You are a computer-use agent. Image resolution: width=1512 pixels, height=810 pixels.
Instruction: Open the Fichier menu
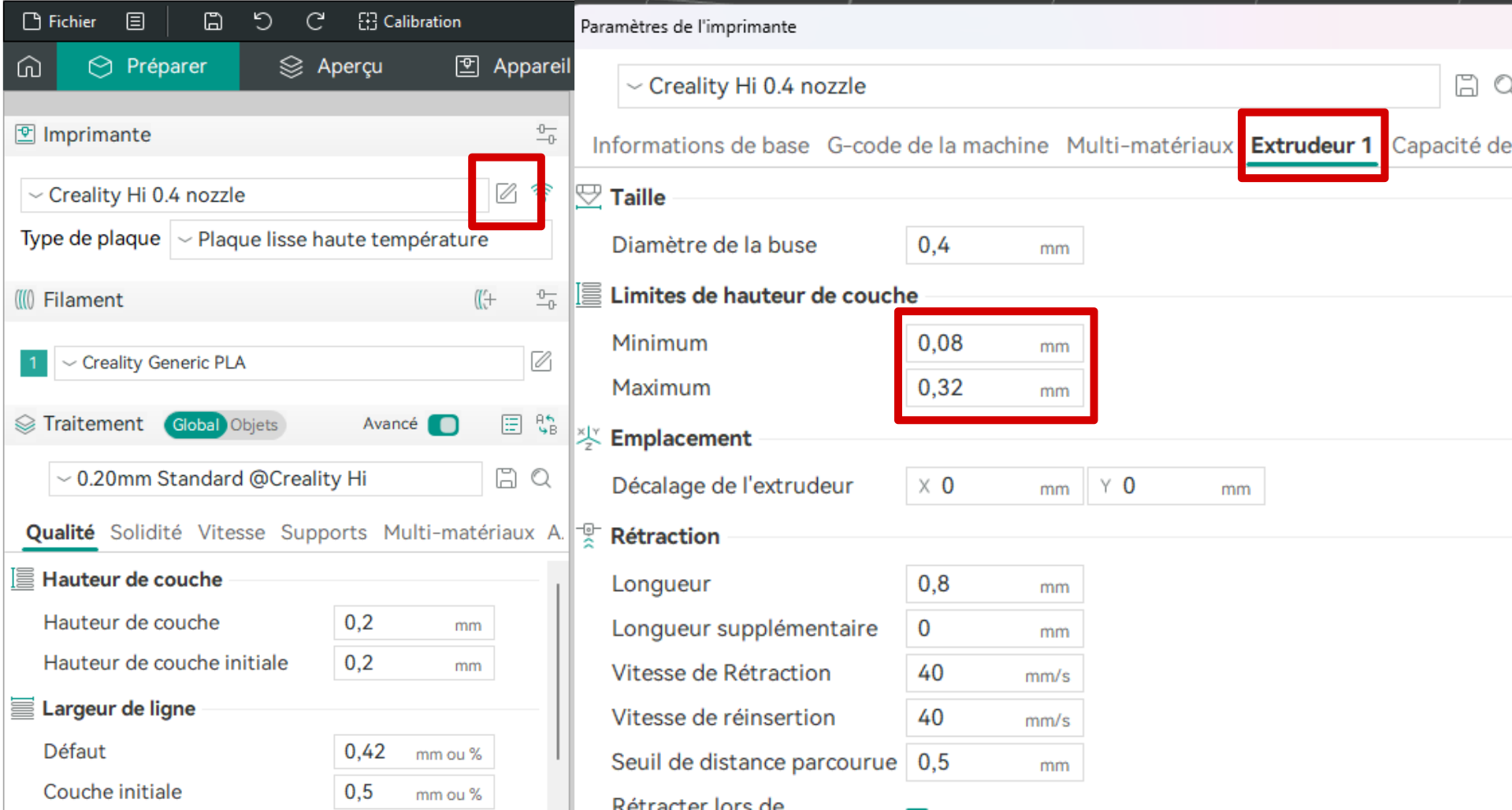click(x=60, y=21)
